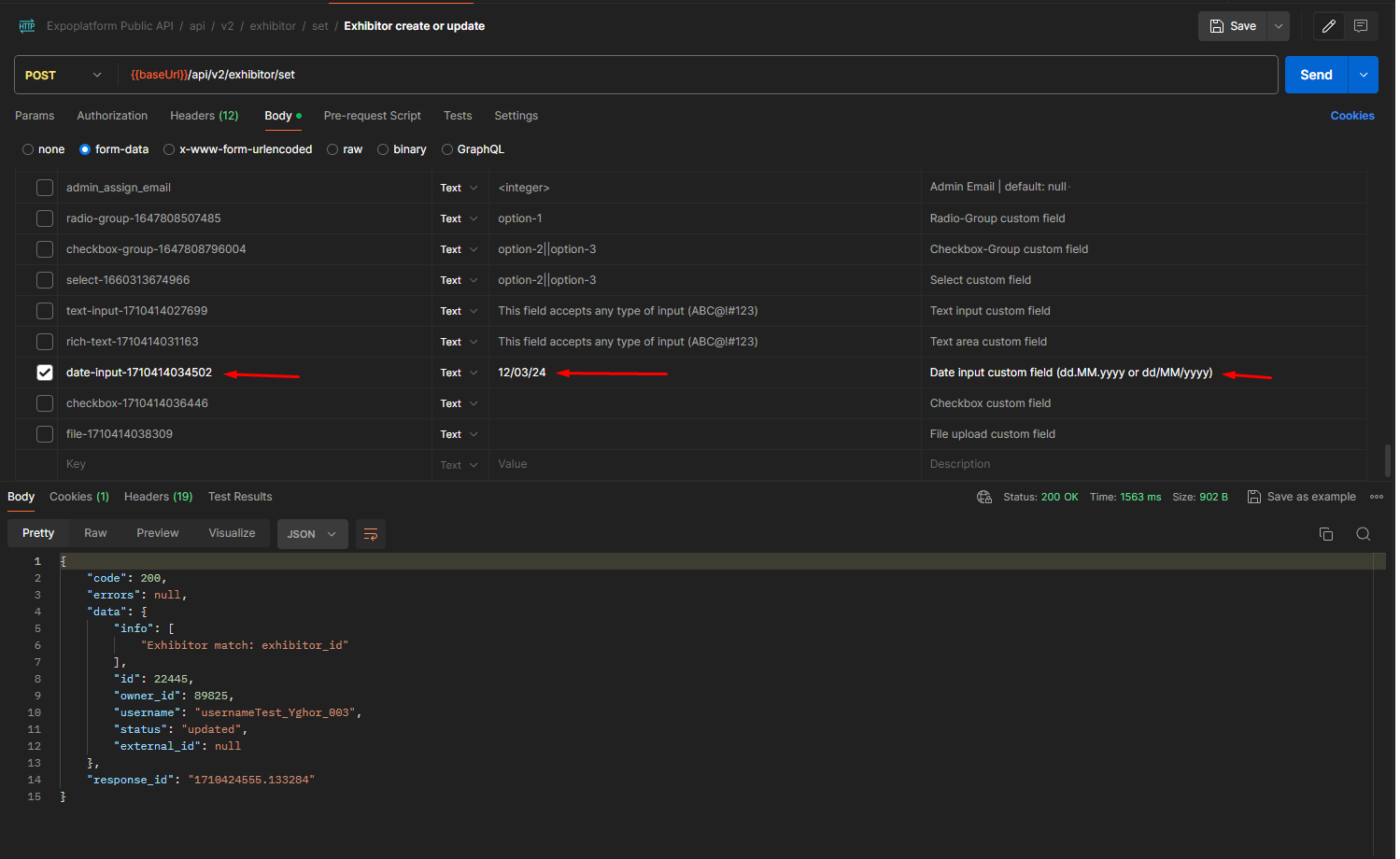Toggle line wrapping in the response viewer
The width and height of the screenshot is (1400, 859).
pos(370,533)
